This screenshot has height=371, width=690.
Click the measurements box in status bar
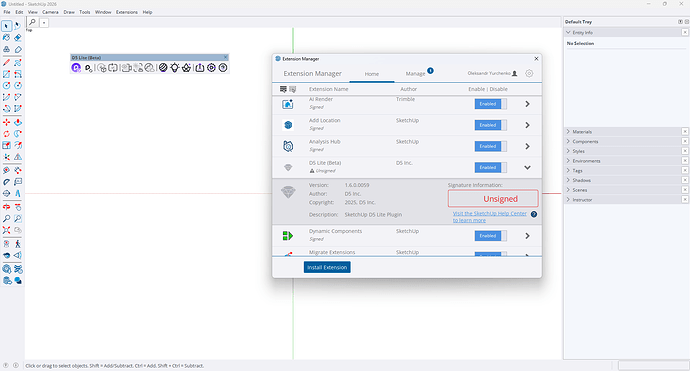[x=653, y=365]
